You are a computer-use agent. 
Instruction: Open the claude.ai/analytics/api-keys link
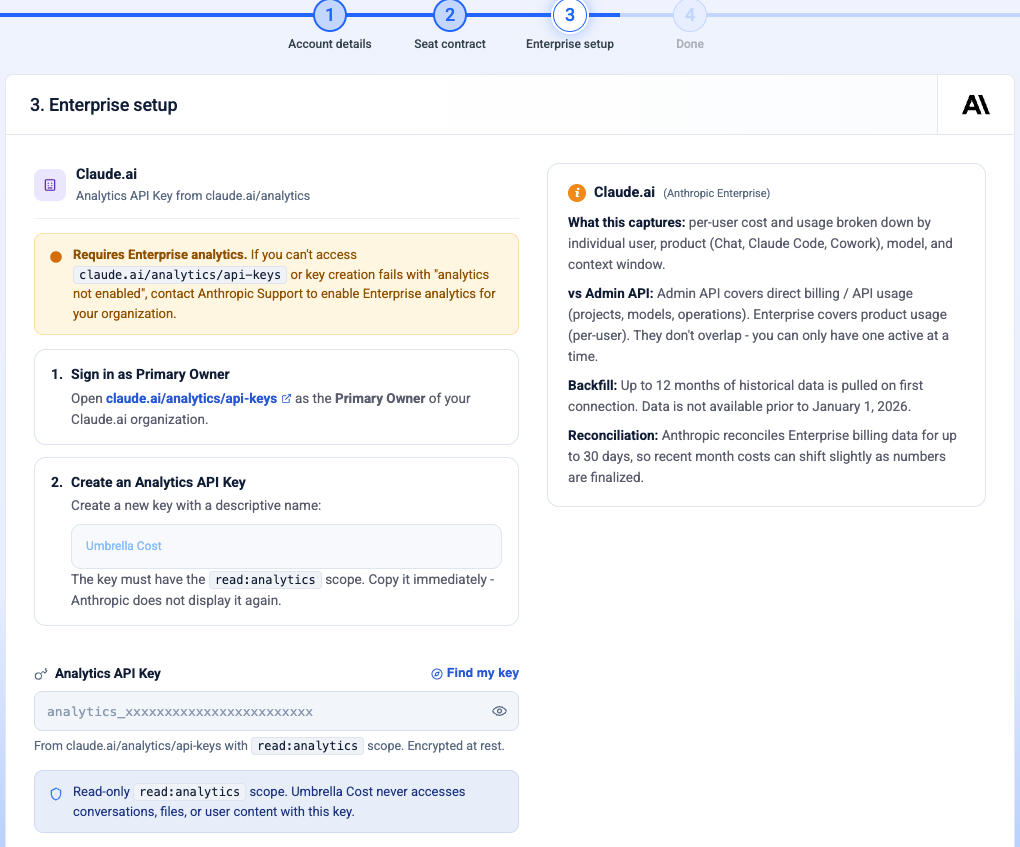pyautogui.click(x=191, y=398)
